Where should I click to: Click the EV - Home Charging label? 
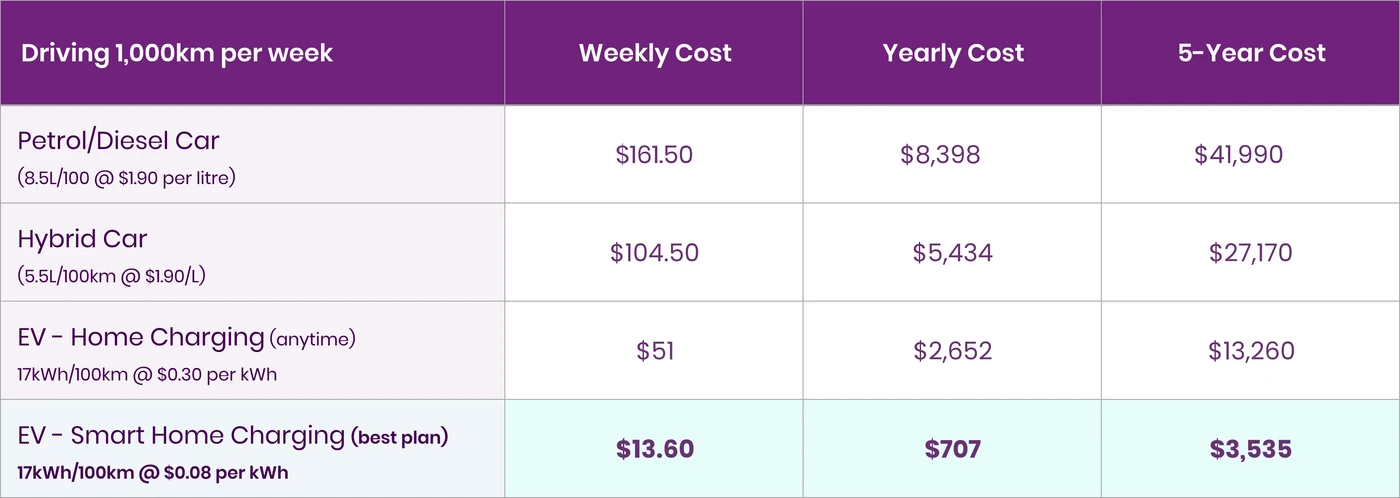(x=140, y=337)
